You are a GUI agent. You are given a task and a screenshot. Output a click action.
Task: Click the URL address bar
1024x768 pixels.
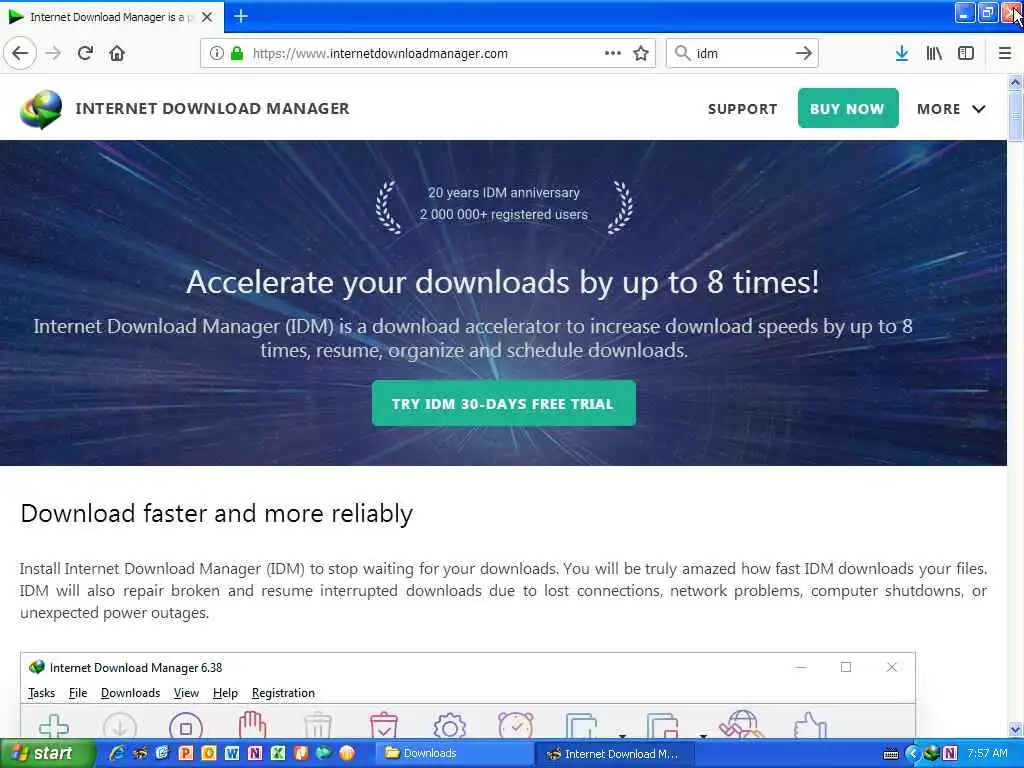[428, 53]
